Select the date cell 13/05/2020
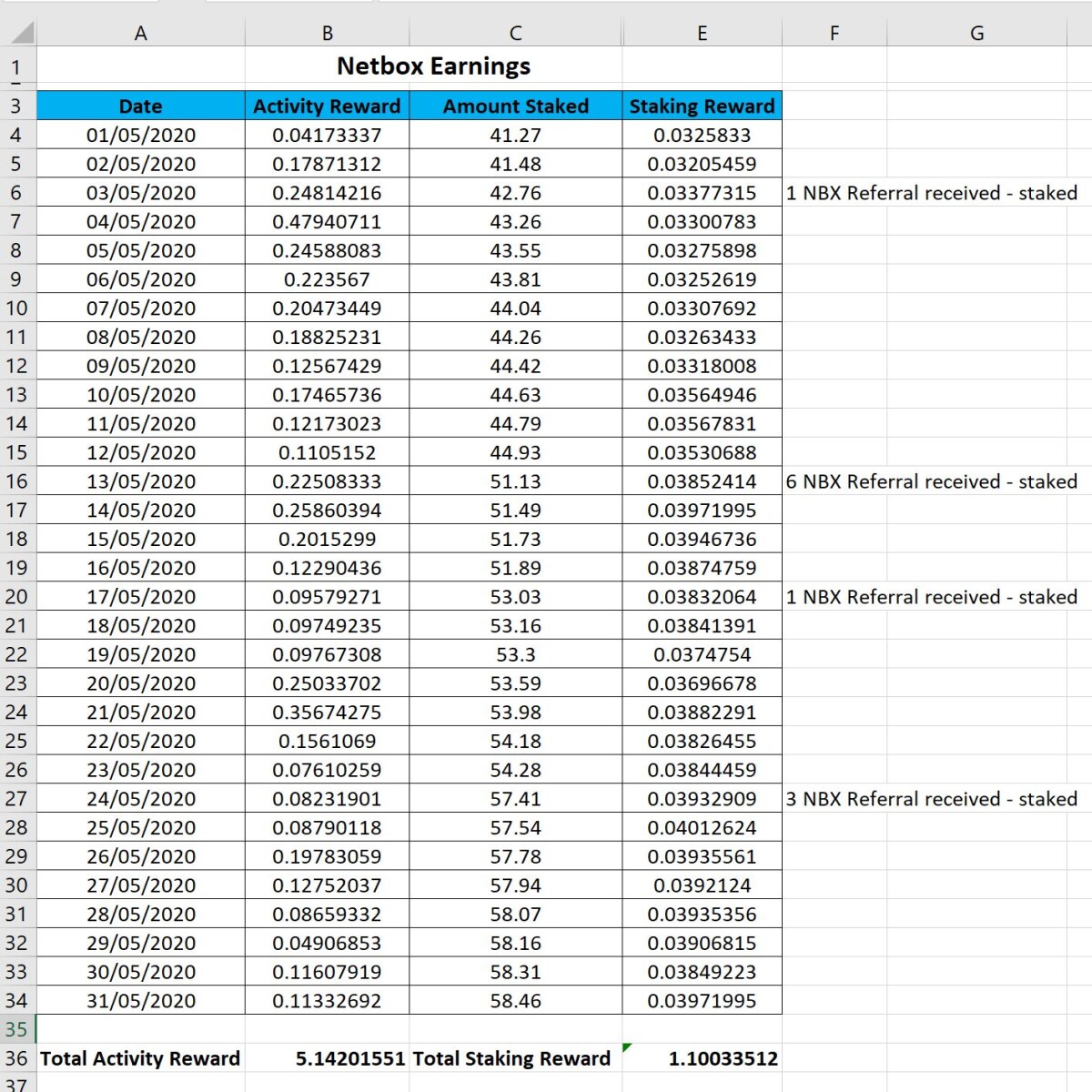 [x=140, y=481]
